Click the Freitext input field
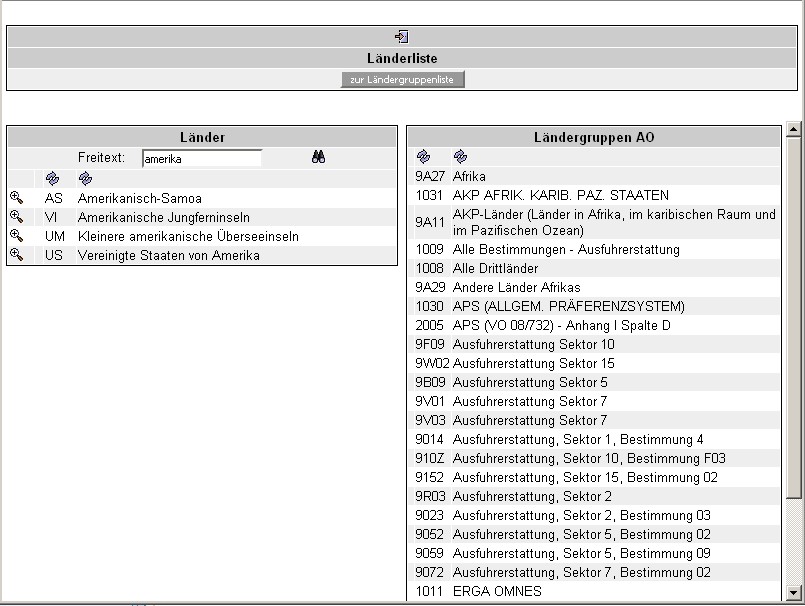This screenshot has width=805, height=606. pos(201,158)
